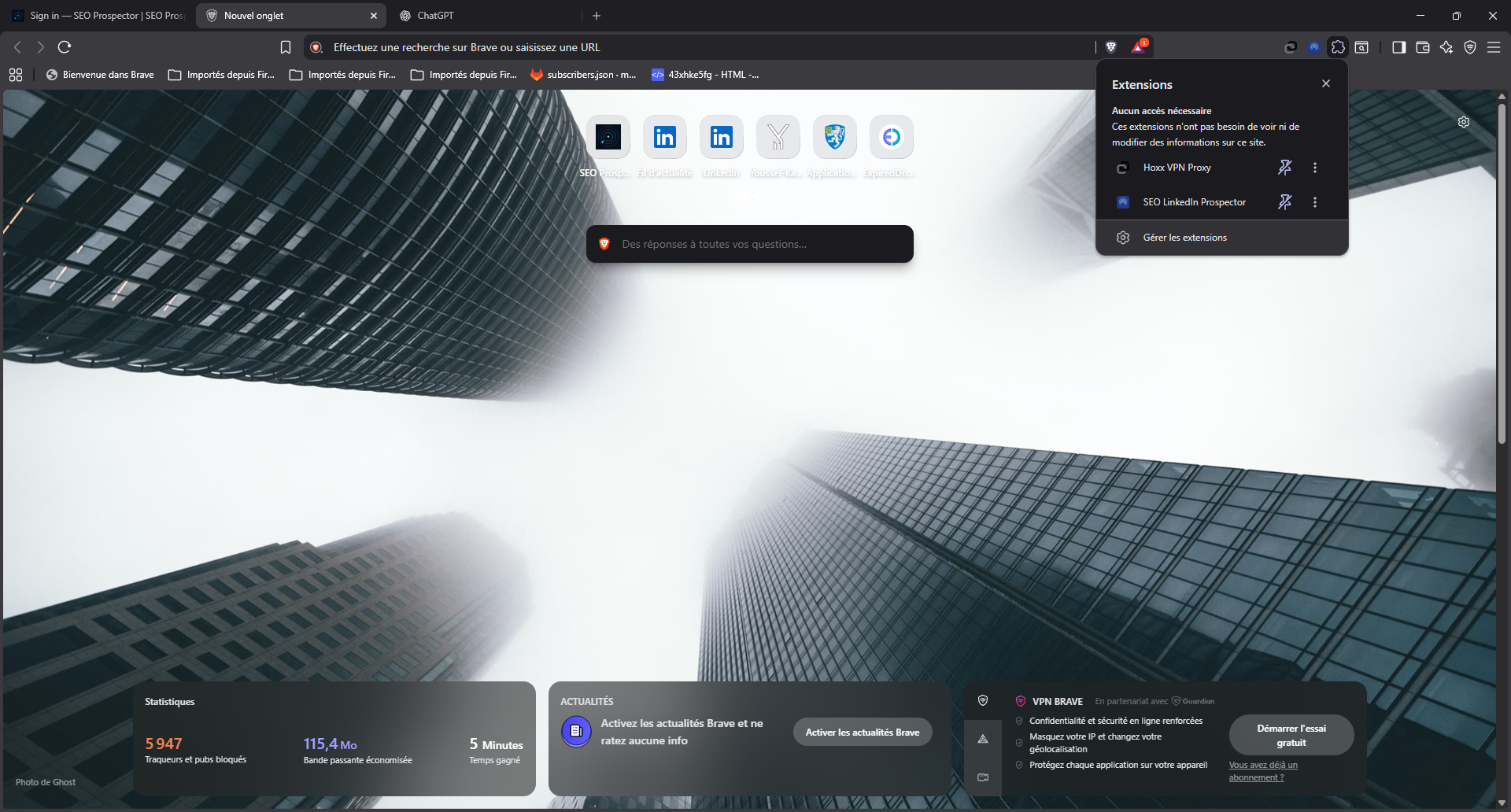
Task: Open the Brave hamburger main menu
Action: tap(1493, 47)
